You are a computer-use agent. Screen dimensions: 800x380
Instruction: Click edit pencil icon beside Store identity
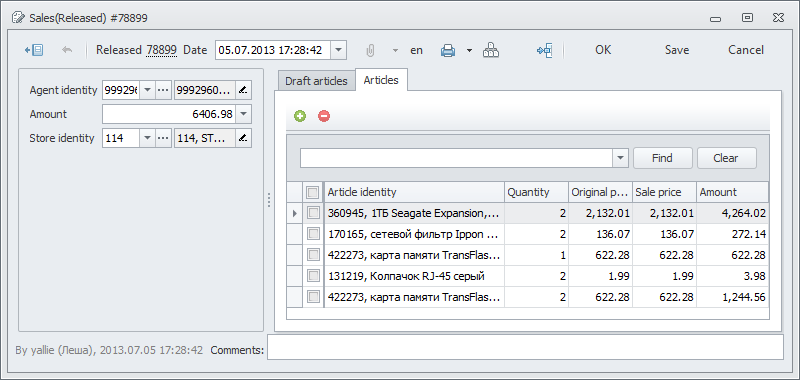pos(243,138)
